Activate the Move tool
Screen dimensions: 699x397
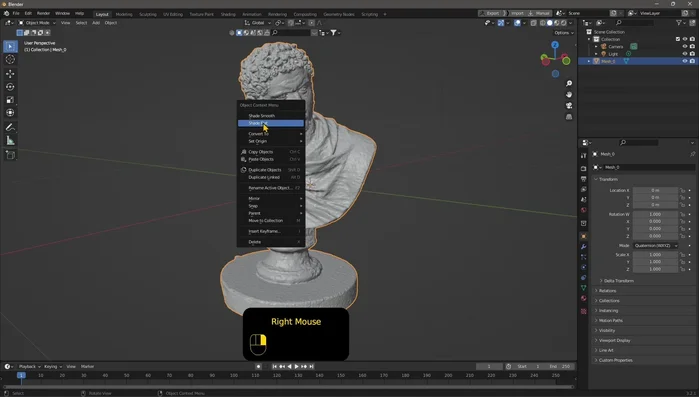tap(10, 74)
